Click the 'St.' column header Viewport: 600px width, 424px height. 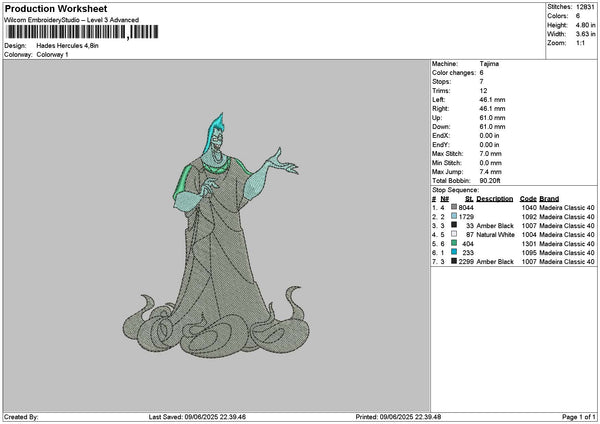[x=469, y=199]
